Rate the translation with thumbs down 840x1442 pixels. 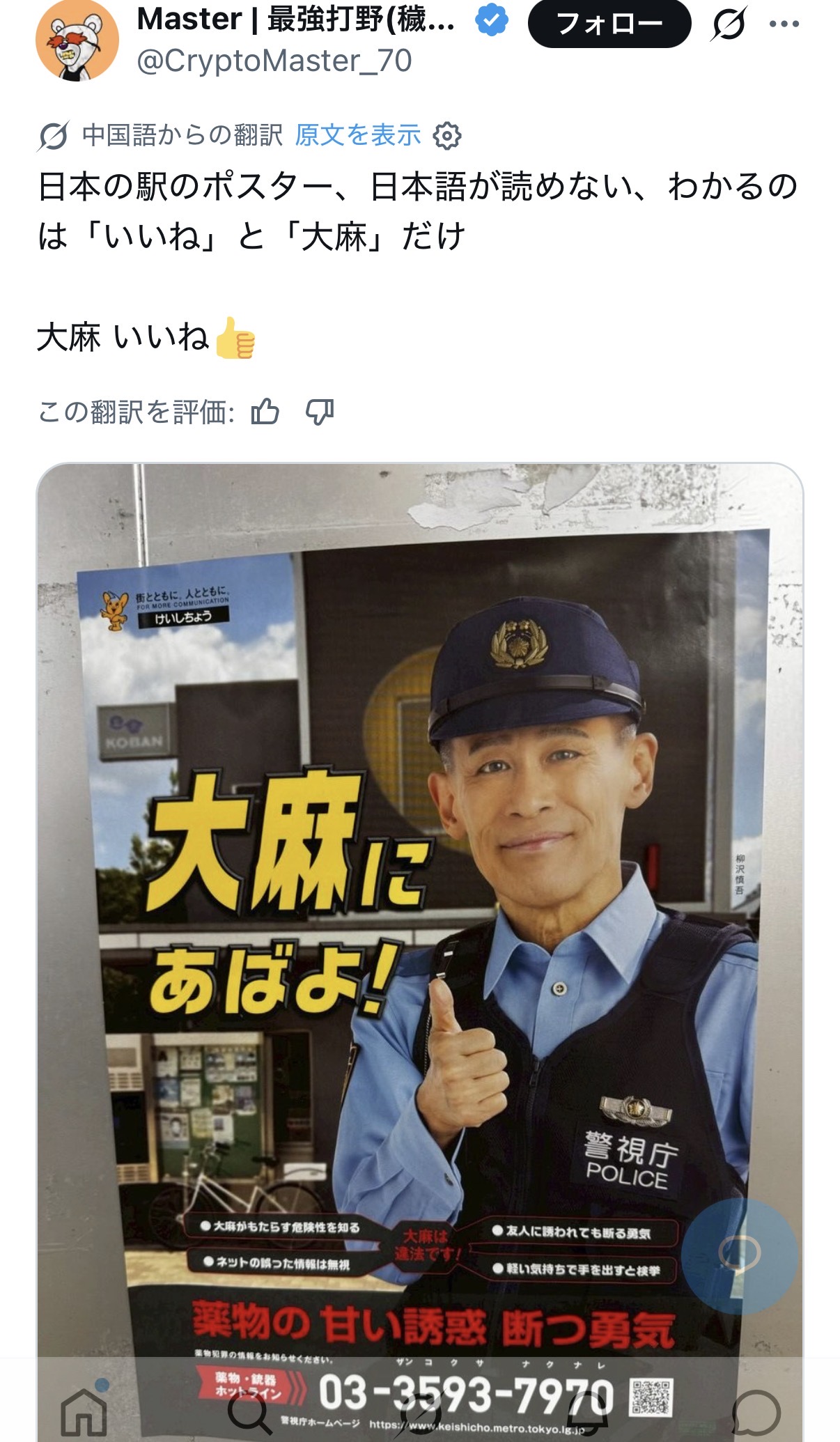[320, 412]
